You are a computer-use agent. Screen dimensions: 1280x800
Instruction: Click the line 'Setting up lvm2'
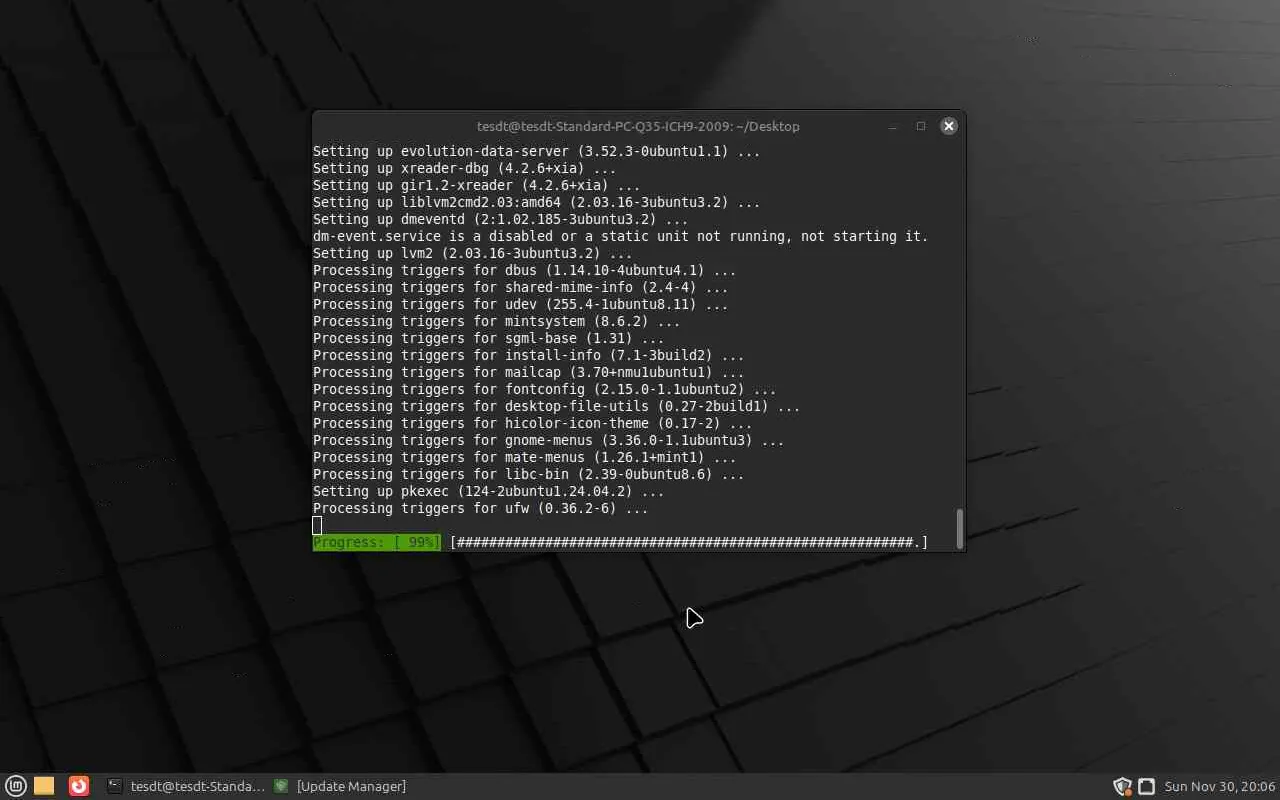point(472,253)
